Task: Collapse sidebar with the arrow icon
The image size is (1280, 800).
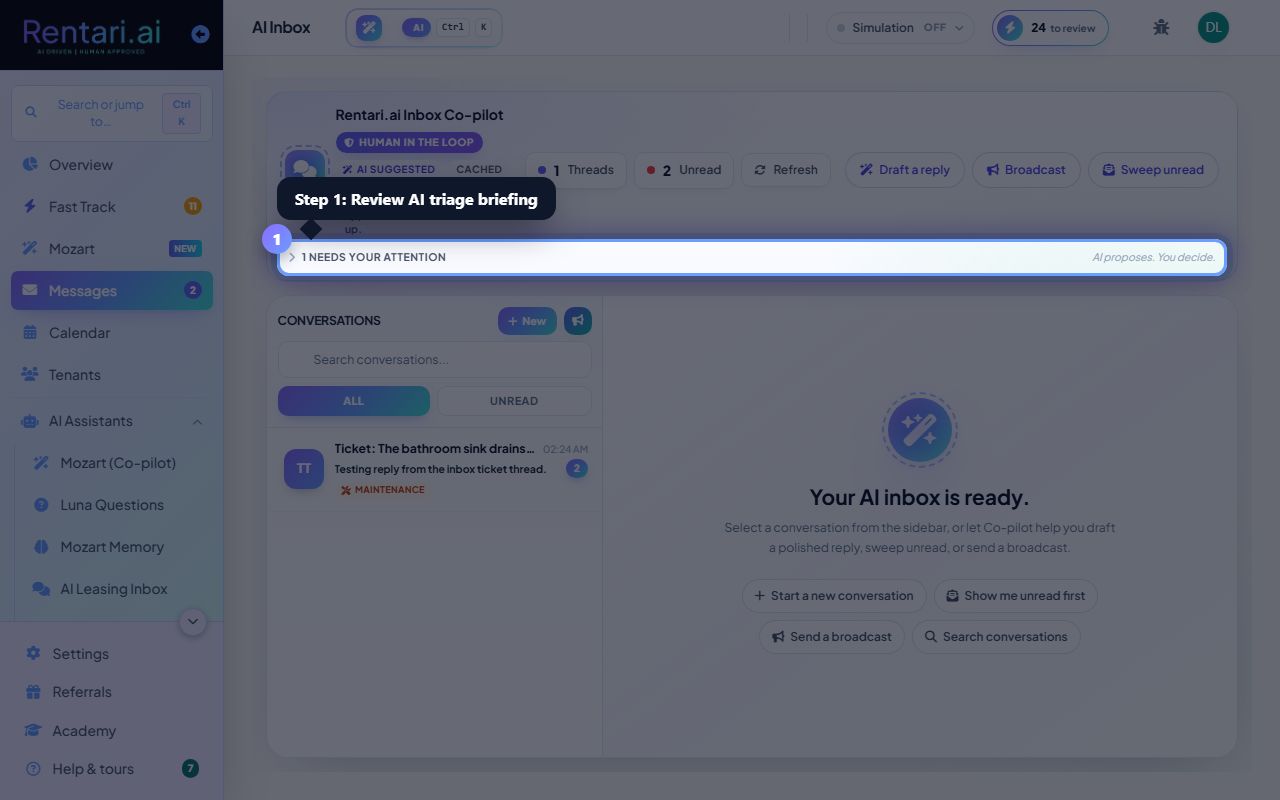Action: point(200,34)
